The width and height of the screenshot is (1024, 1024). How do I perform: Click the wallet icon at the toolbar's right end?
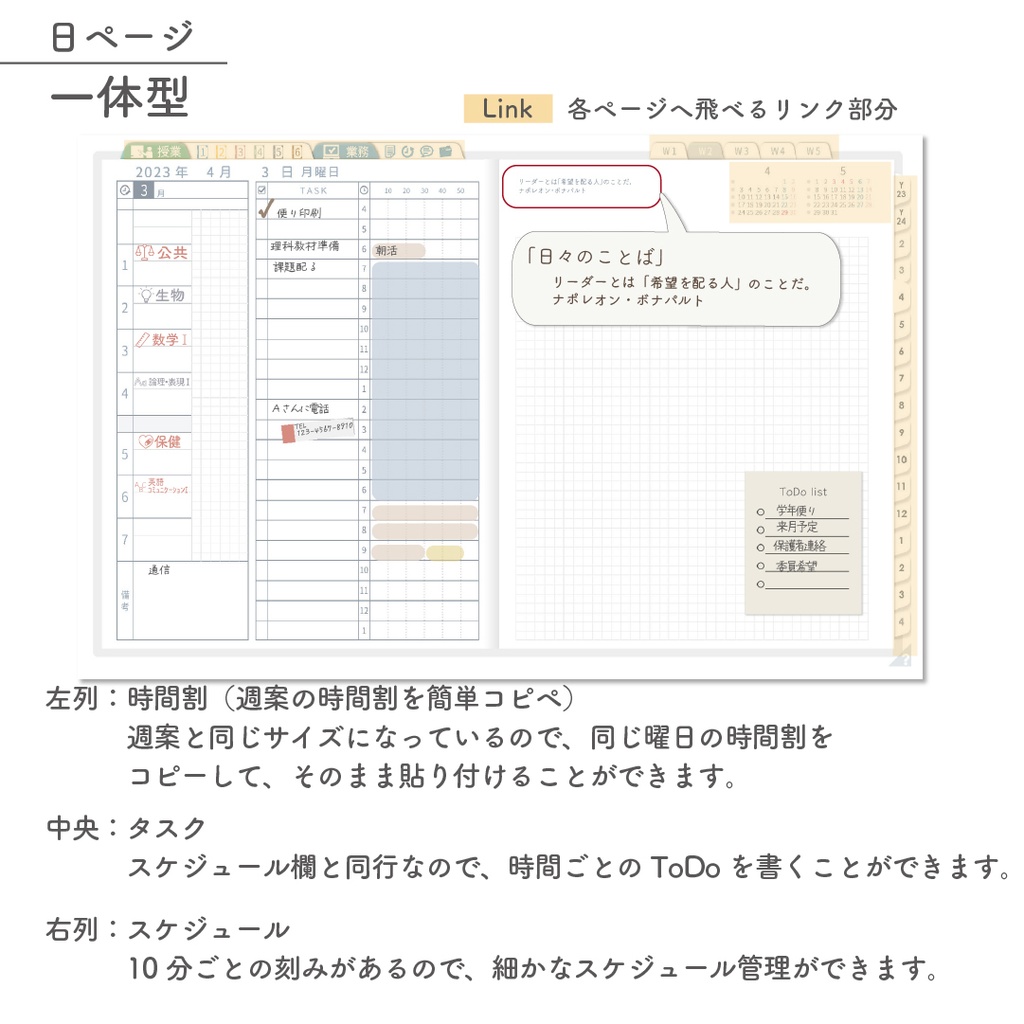coord(447,150)
